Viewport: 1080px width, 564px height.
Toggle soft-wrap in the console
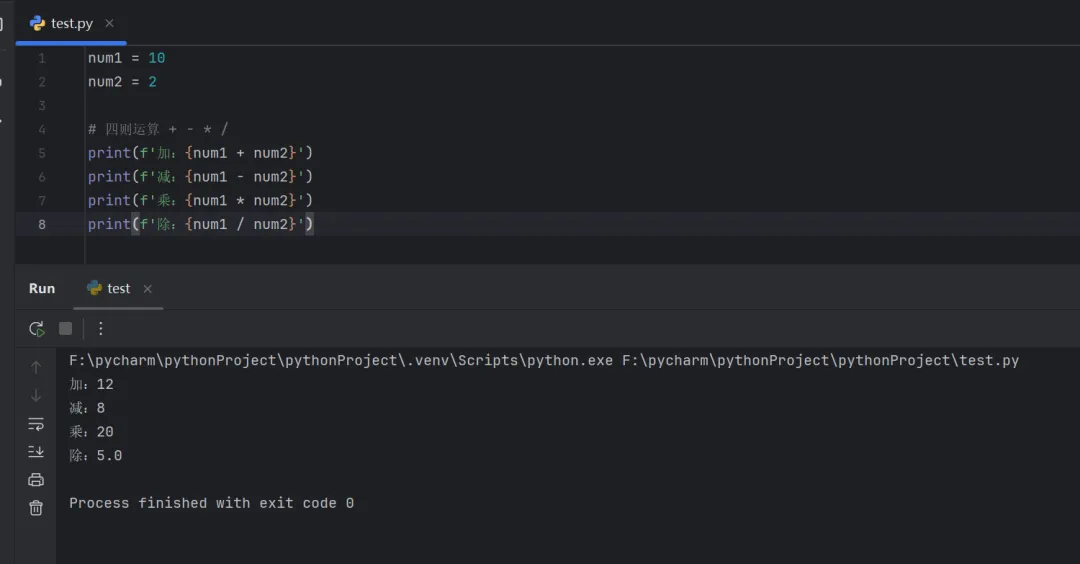click(x=36, y=423)
